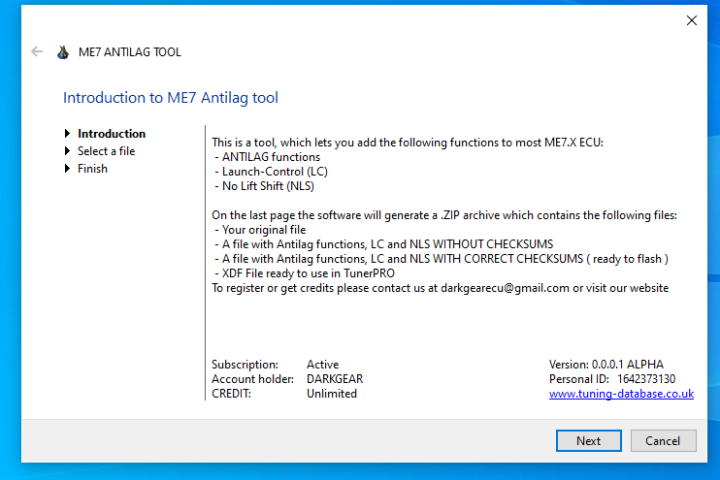Viewport: 720px width, 480px height.
Task: Click the 'This is a tool' intro sentence
Action: coord(407,142)
